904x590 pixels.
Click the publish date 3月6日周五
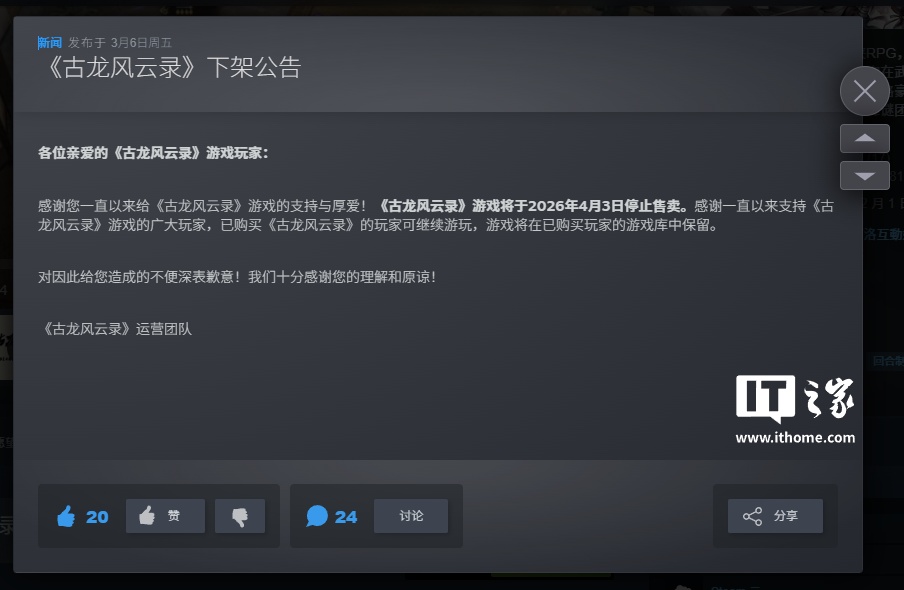point(141,43)
